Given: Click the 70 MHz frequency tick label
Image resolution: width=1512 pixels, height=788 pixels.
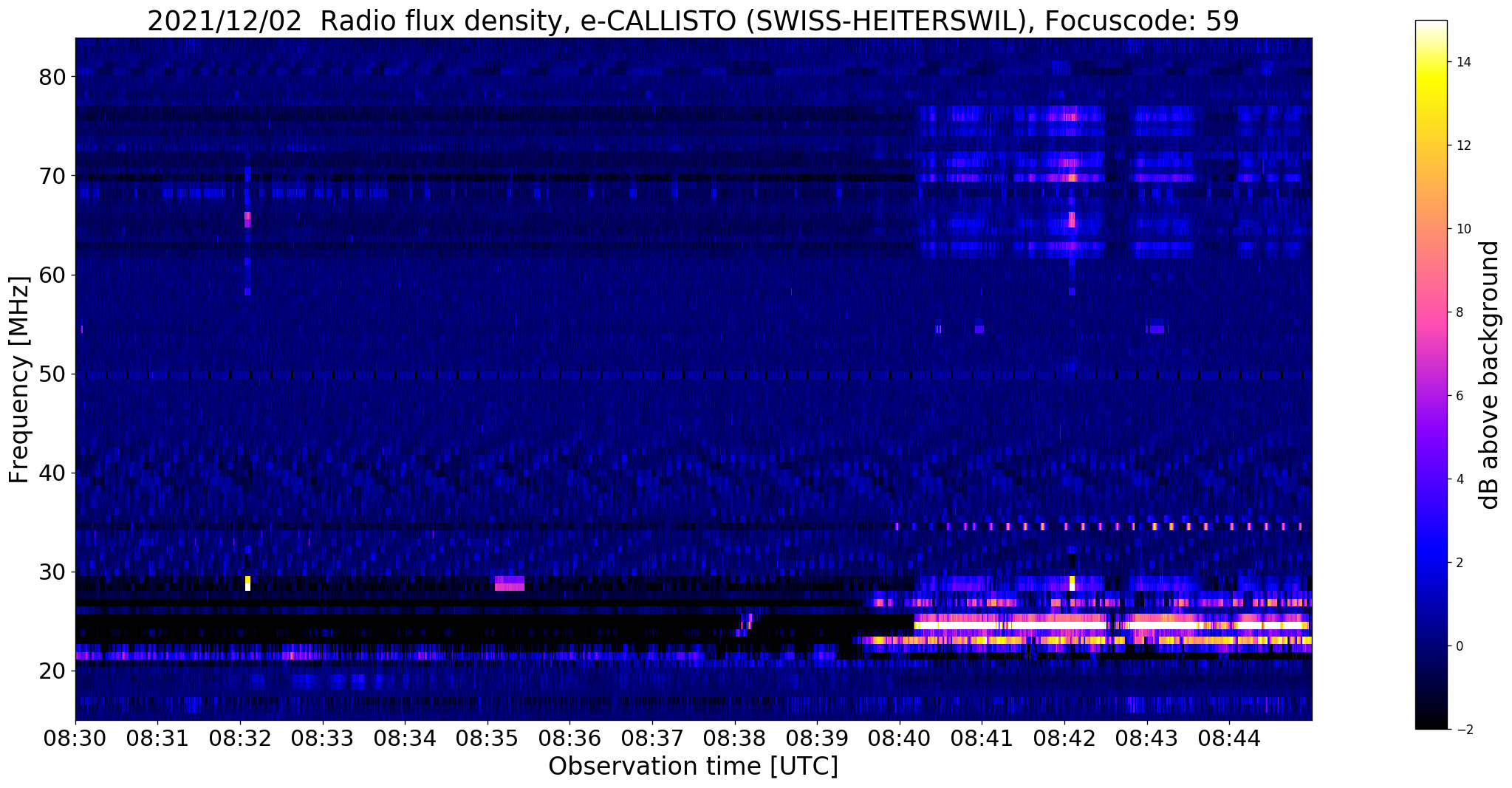Looking at the screenshot, I should coord(52,176).
